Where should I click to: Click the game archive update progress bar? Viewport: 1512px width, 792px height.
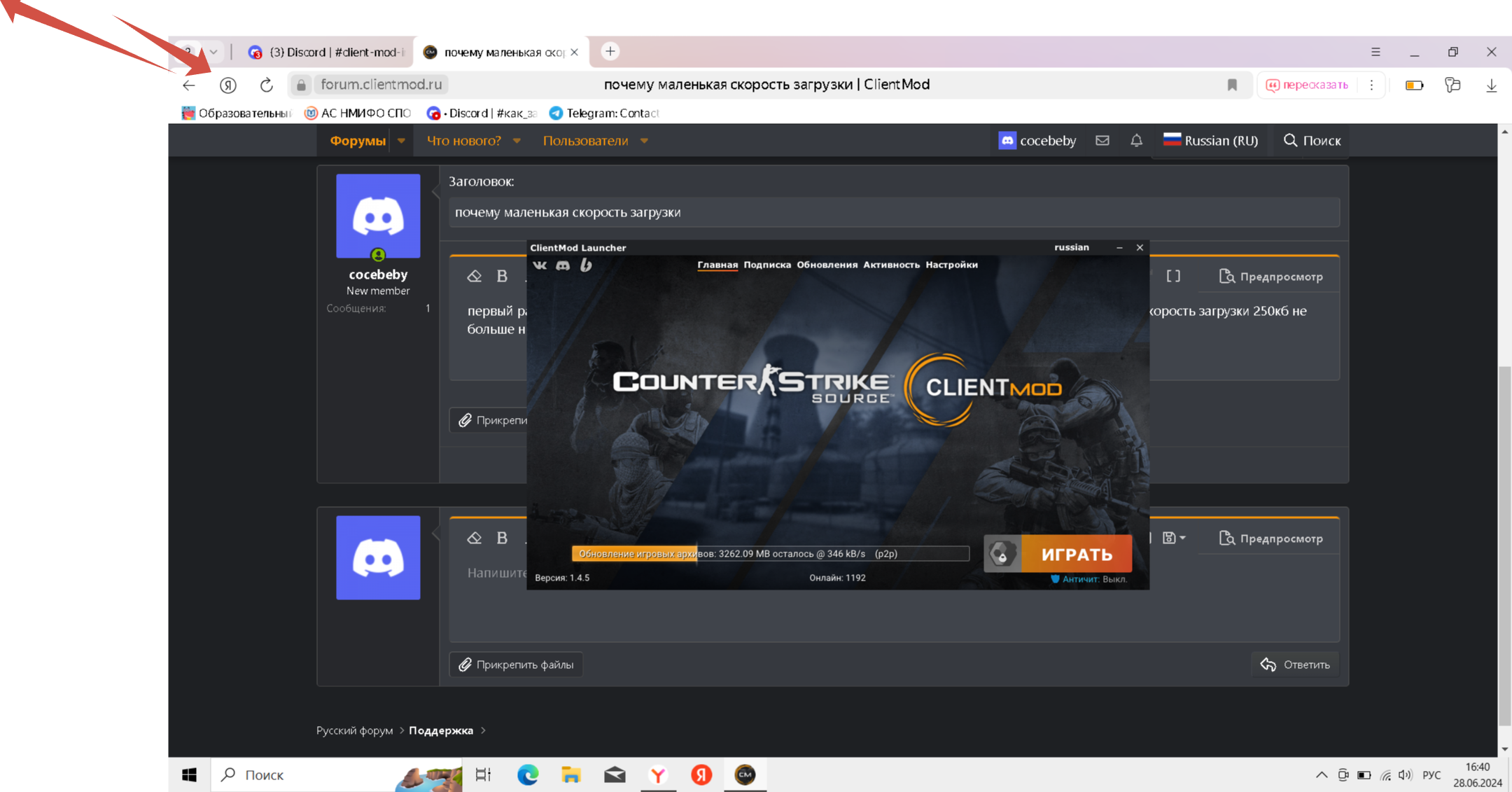click(770, 553)
